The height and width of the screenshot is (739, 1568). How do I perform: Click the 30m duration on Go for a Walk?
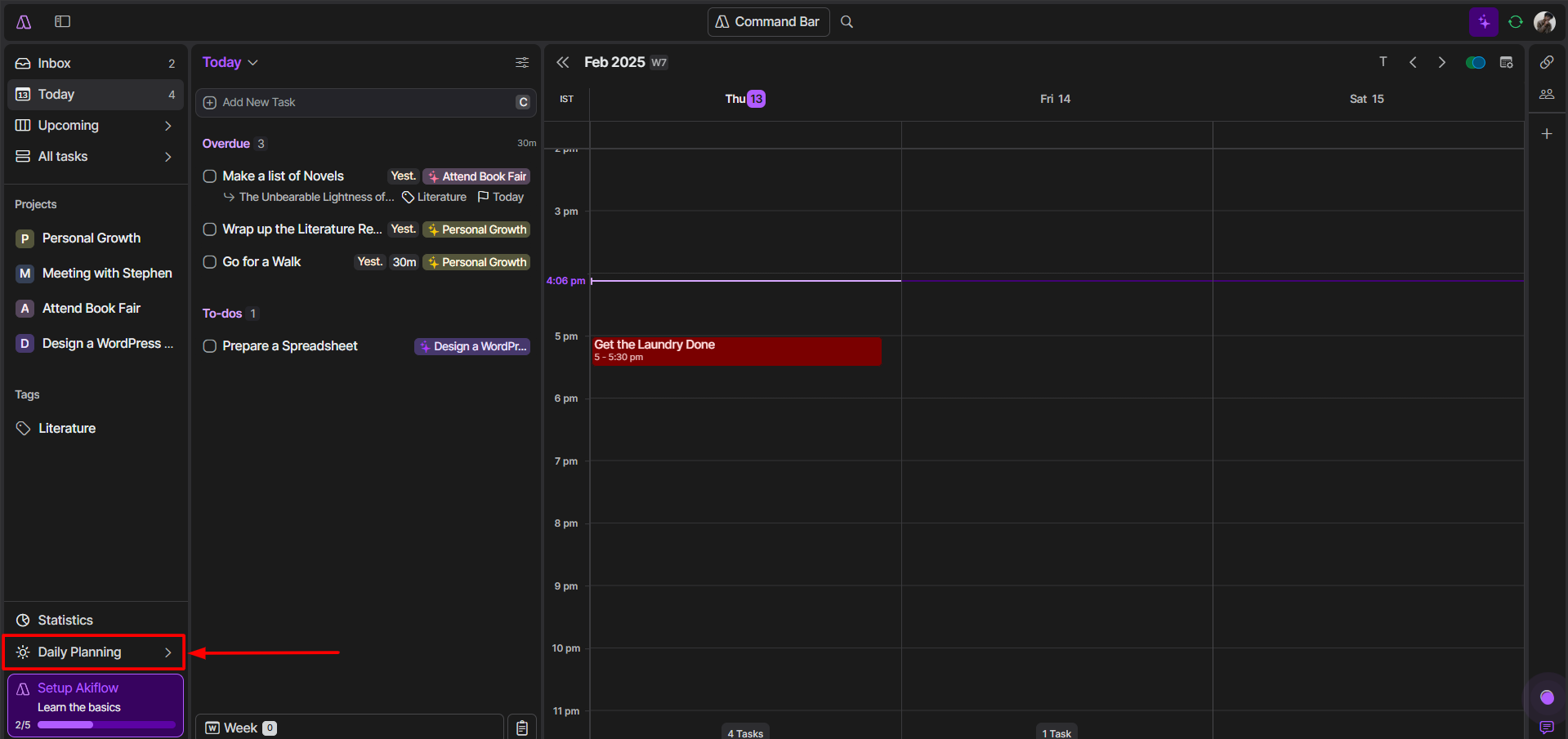click(x=404, y=262)
